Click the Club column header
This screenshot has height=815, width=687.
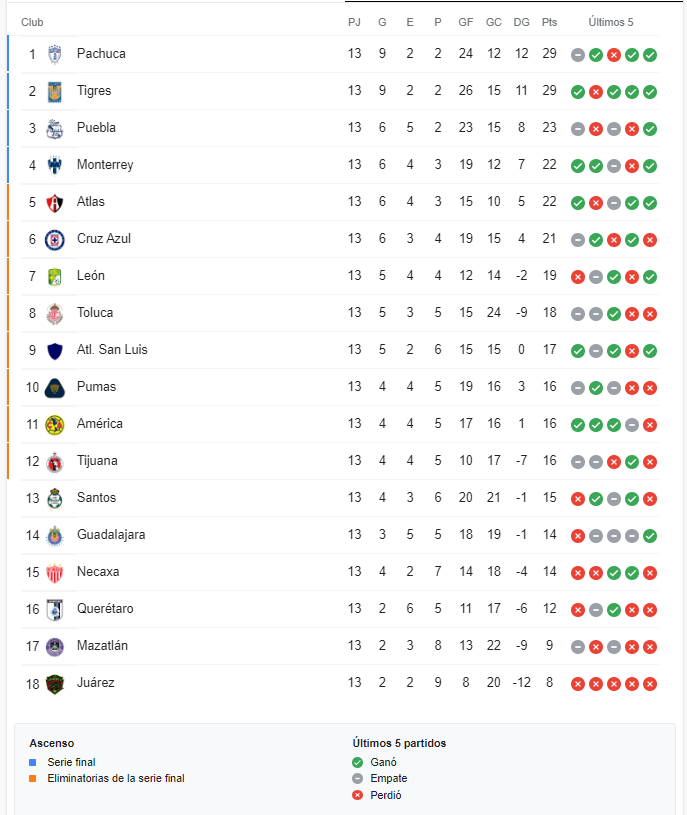coord(32,22)
